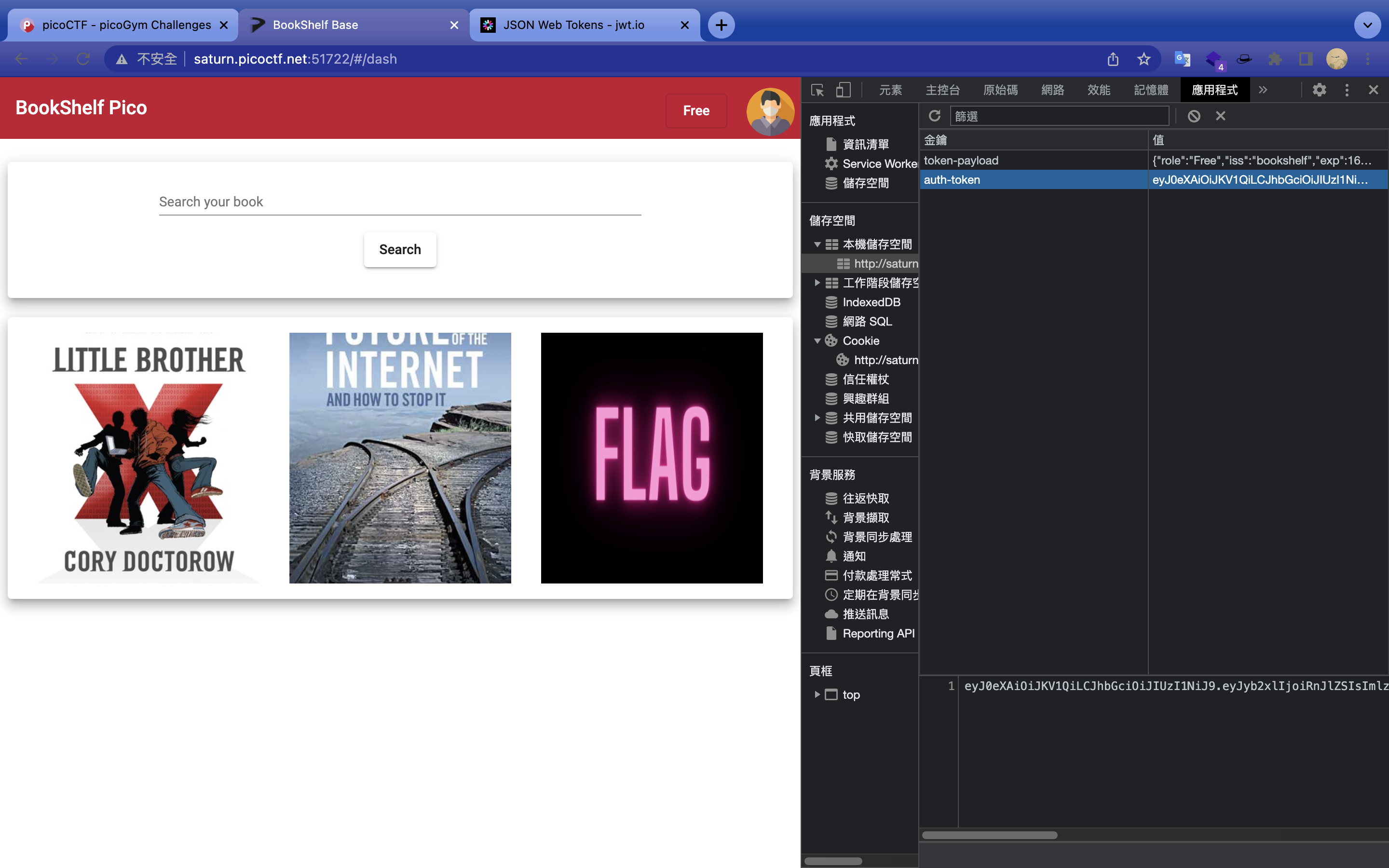
Task: Switch to the 網路 DevTools tab
Action: 1052,90
